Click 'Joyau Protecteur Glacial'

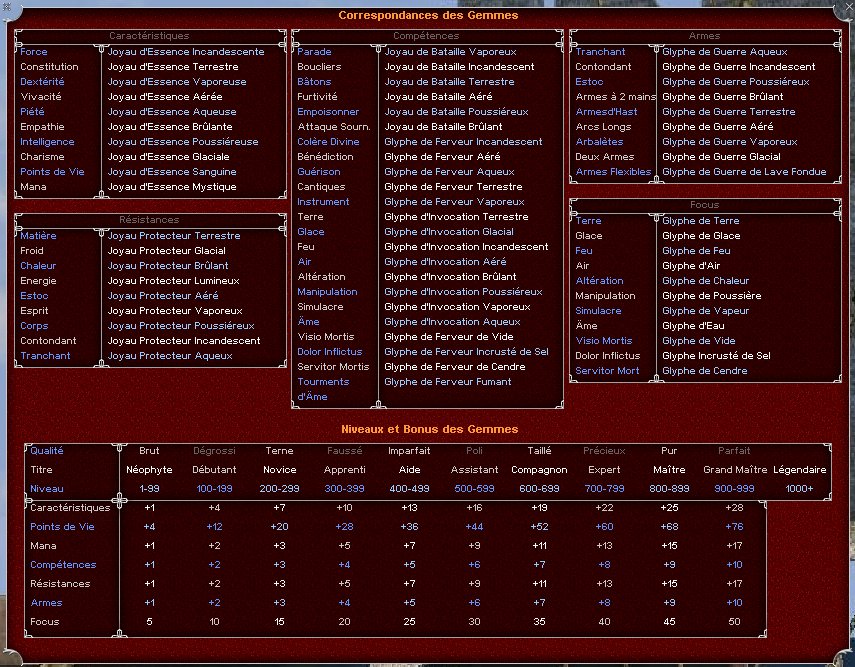pyautogui.click(x=166, y=251)
